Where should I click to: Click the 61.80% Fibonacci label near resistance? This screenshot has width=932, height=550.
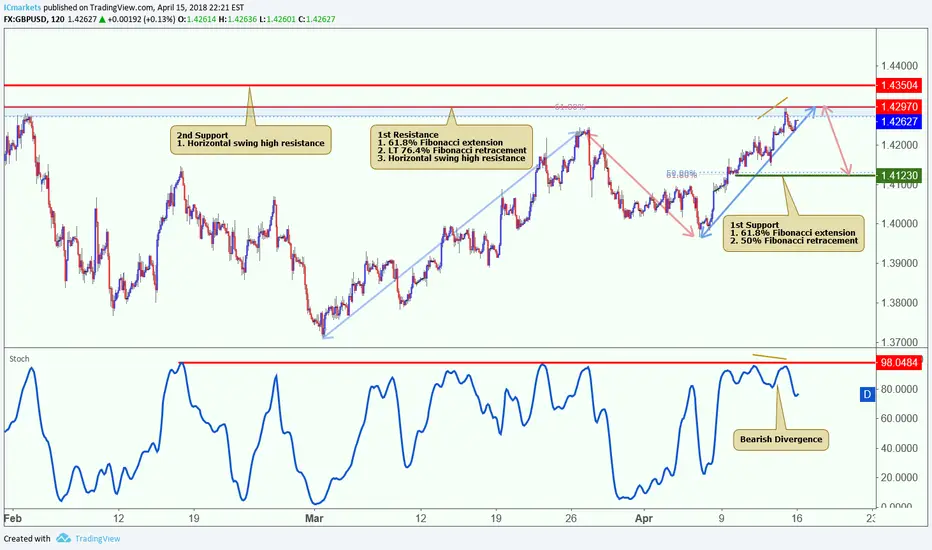[x=570, y=107]
